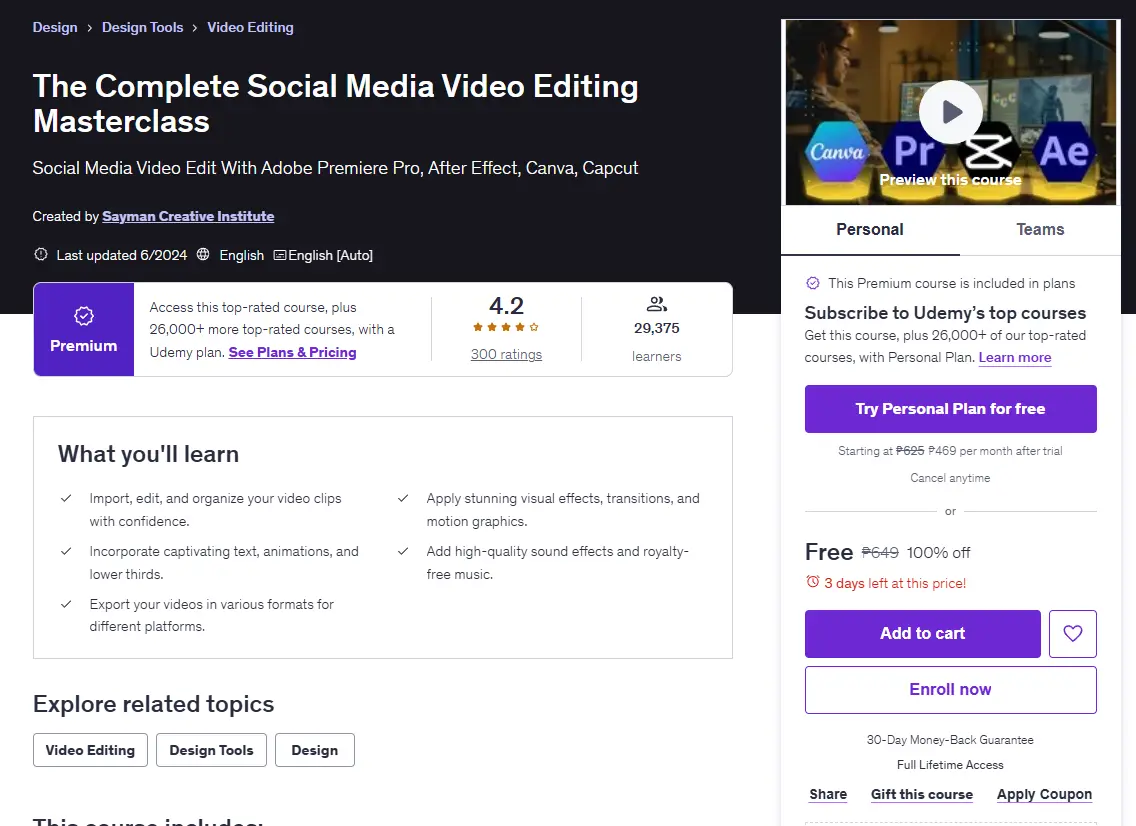The image size is (1136, 826).
Task: Click 'Export your videos in various formats' item
Action: (x=212, y=615)
